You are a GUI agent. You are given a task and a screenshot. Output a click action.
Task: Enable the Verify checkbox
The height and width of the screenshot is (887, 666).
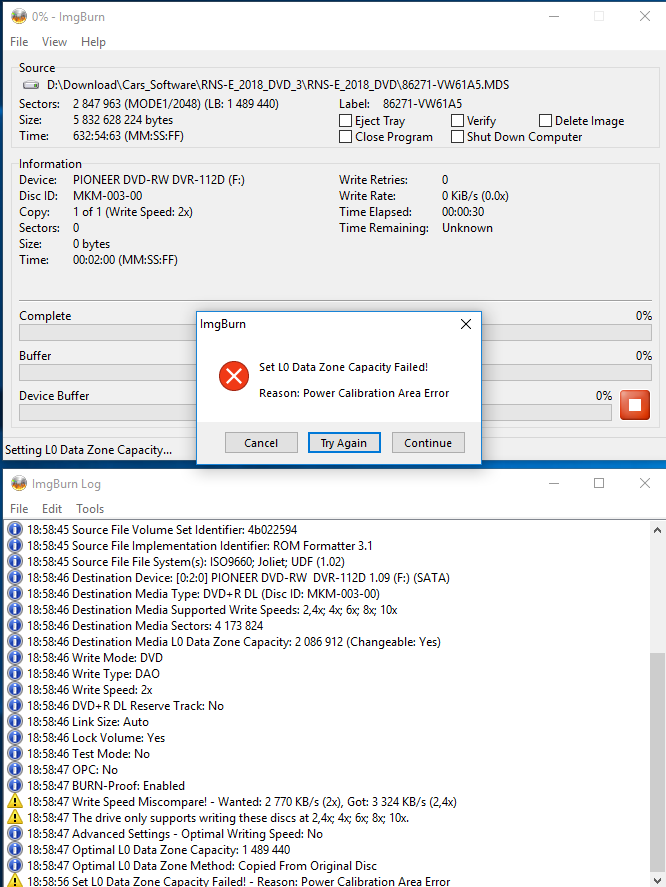pyautogui.click(x=457, y=120)
